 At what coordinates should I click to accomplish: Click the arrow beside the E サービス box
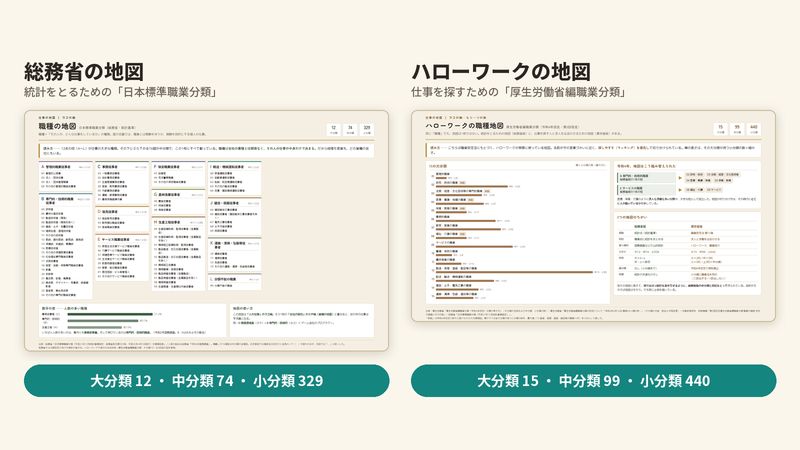point(680,190)
